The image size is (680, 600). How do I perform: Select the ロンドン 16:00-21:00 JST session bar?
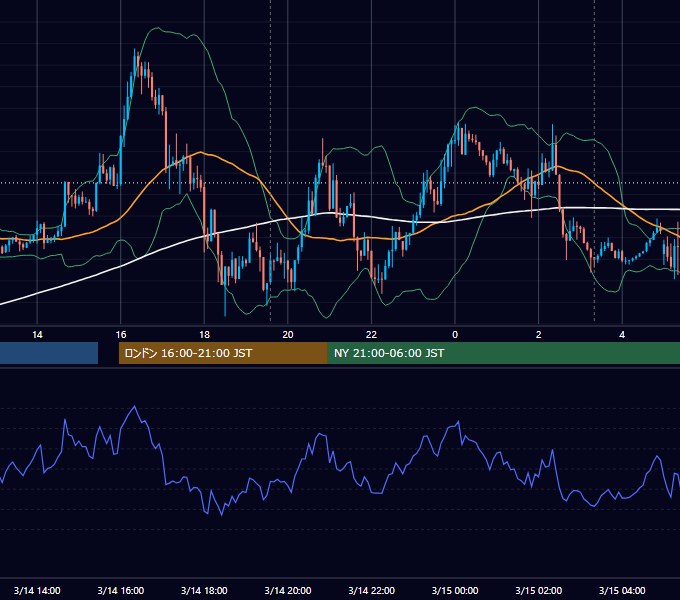click(223, 353)
